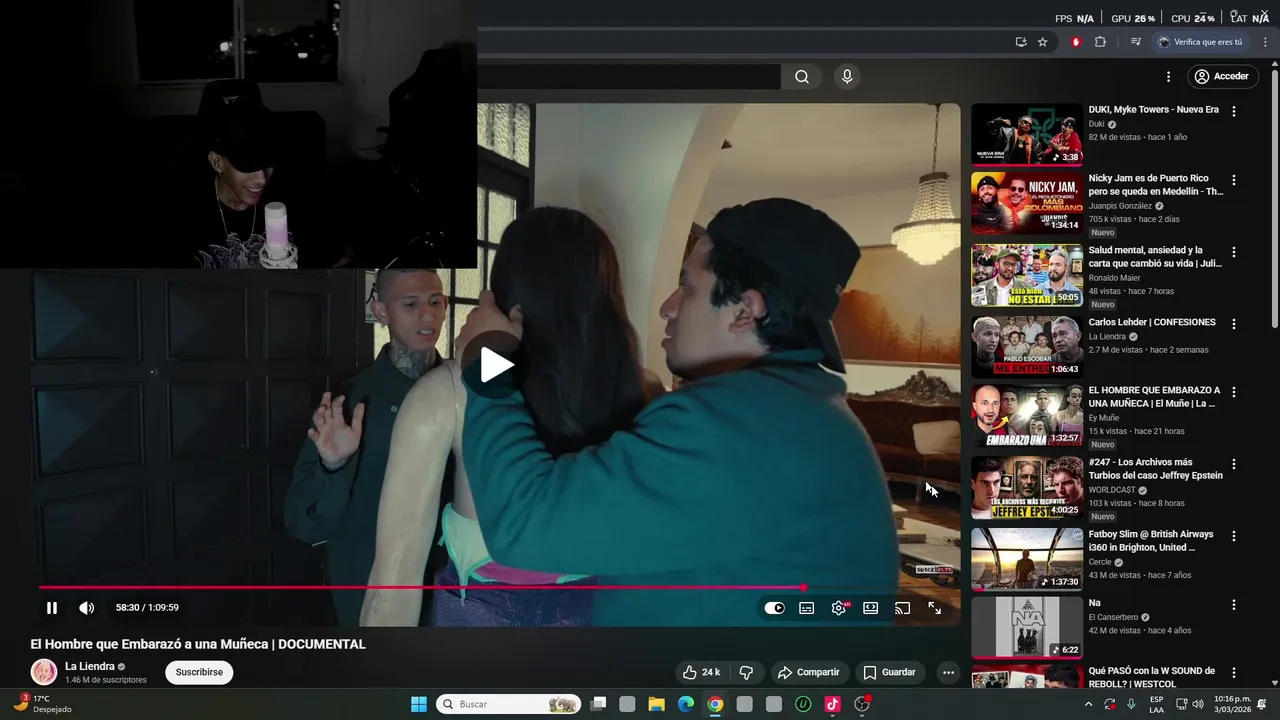Open options menu for Los Archivos video
The width and height of the screenshot is (1280, 720).
(1234, 464)
